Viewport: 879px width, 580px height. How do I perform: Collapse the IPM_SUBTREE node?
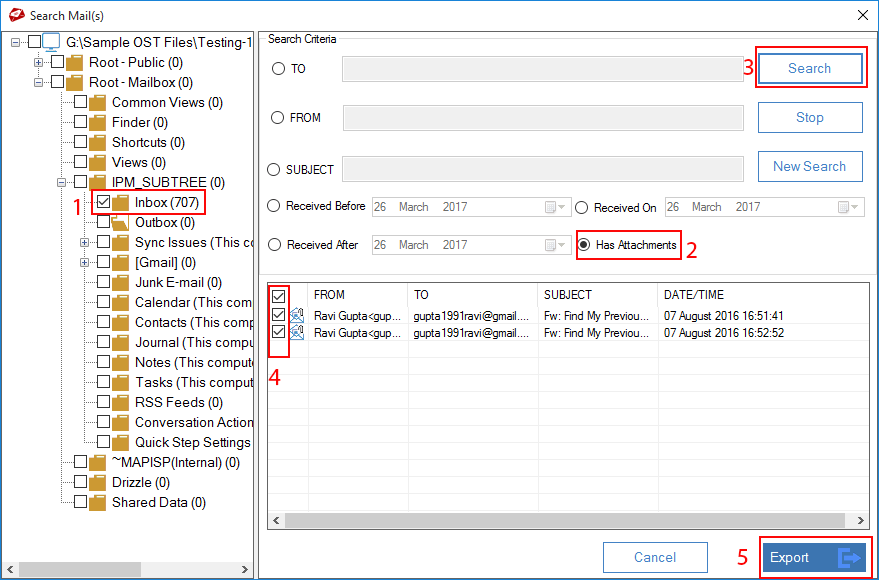point(63,183)
